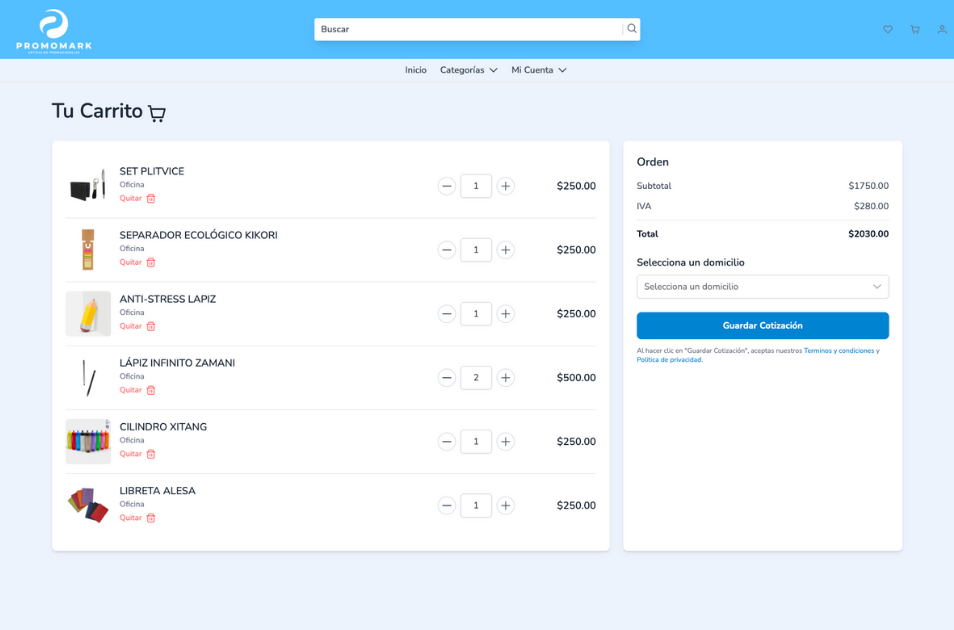
Task: Go to Inicio in navigation
Action: click(x=415, y=70)
